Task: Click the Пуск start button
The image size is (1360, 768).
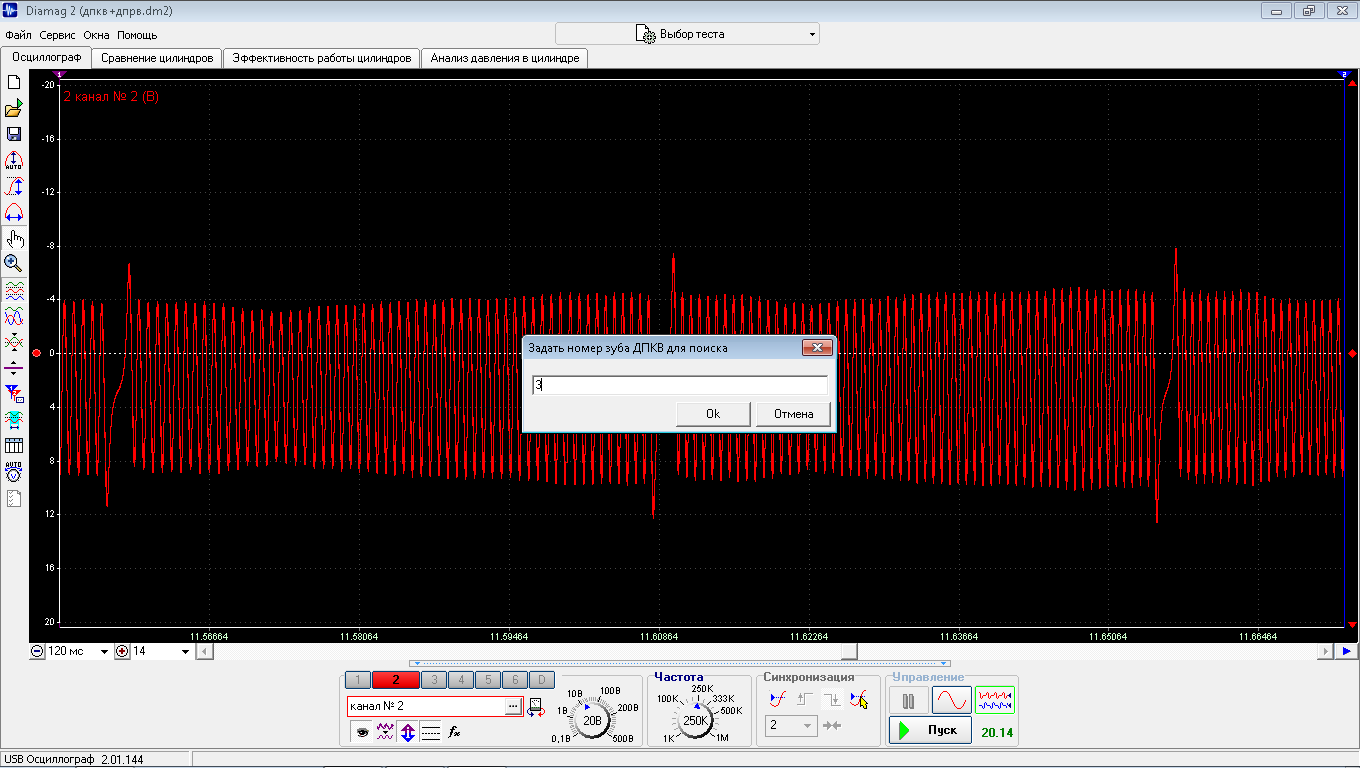Action: pos(930,731)
